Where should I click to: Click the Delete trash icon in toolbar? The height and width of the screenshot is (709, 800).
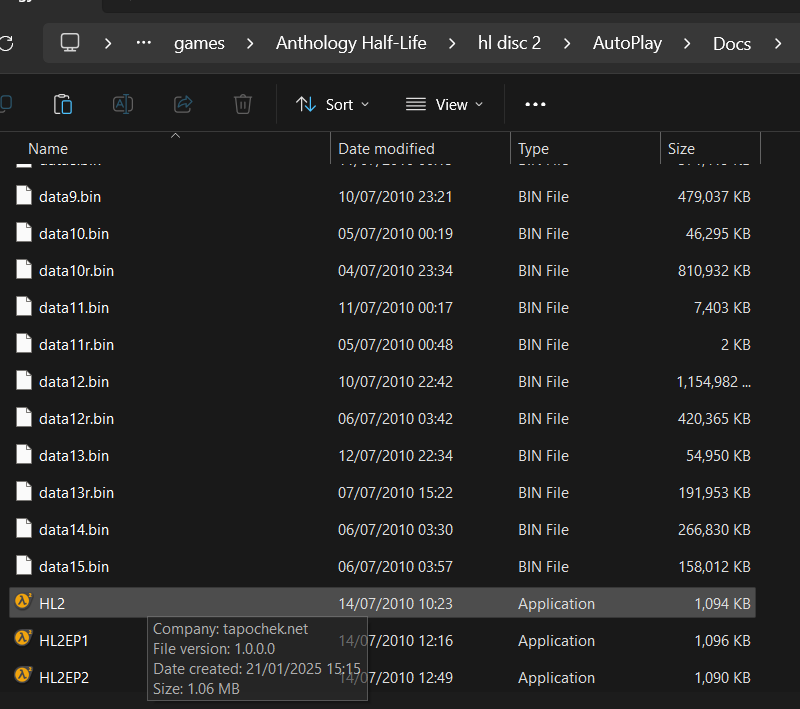pos(243,105)
